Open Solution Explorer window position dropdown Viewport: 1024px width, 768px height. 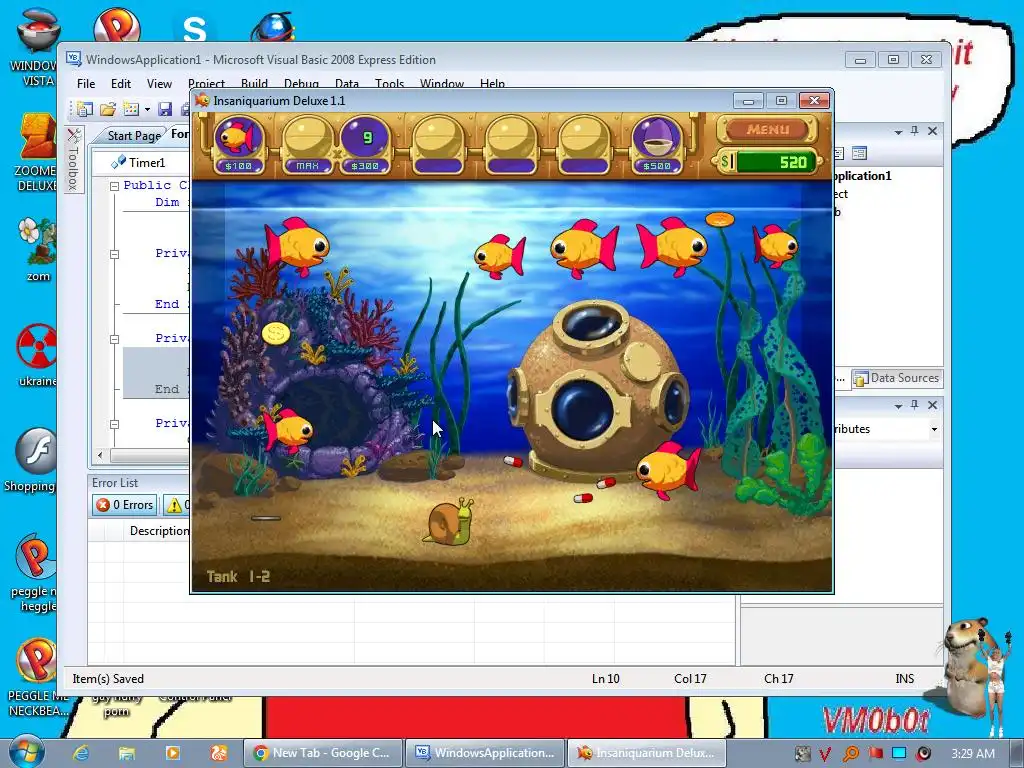899,132
